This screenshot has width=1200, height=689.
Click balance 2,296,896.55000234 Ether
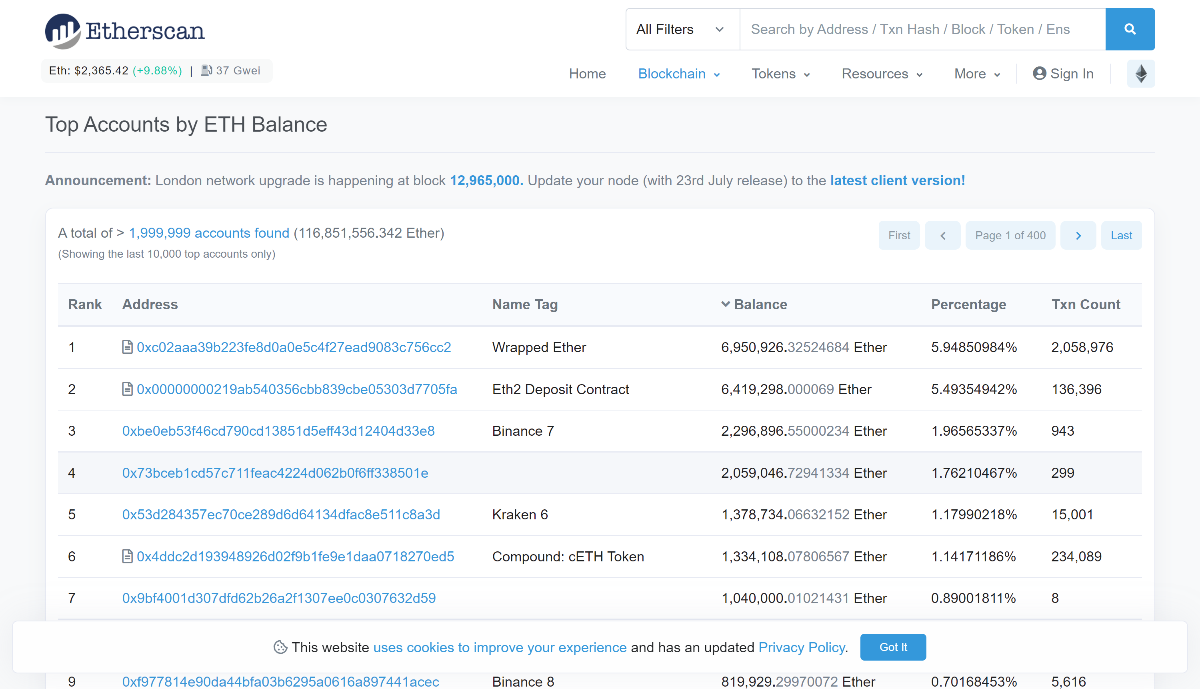pyautogui.click(x=804, y=431)
